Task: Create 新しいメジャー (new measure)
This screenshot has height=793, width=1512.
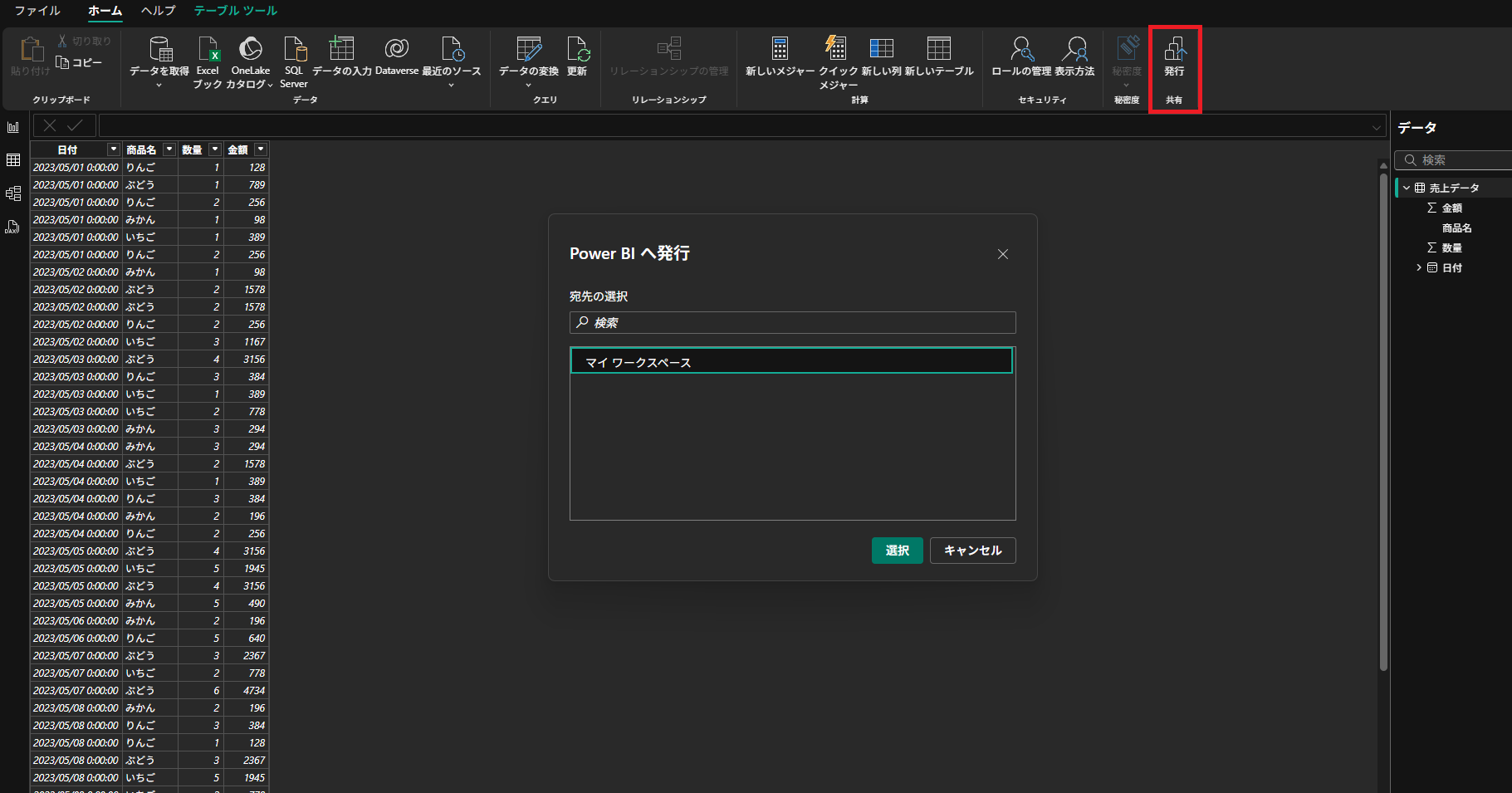Action: point(780,56)
